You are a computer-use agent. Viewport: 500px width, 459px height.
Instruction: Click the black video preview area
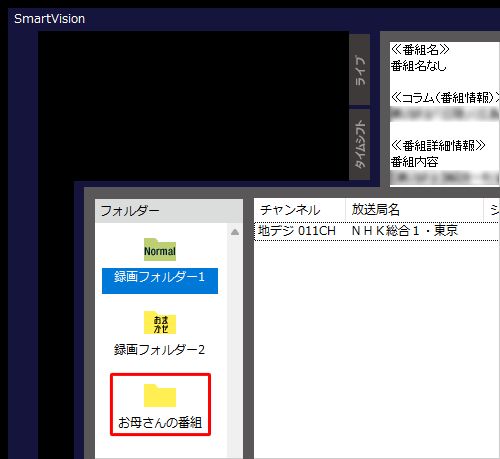[x=193, y=106]
